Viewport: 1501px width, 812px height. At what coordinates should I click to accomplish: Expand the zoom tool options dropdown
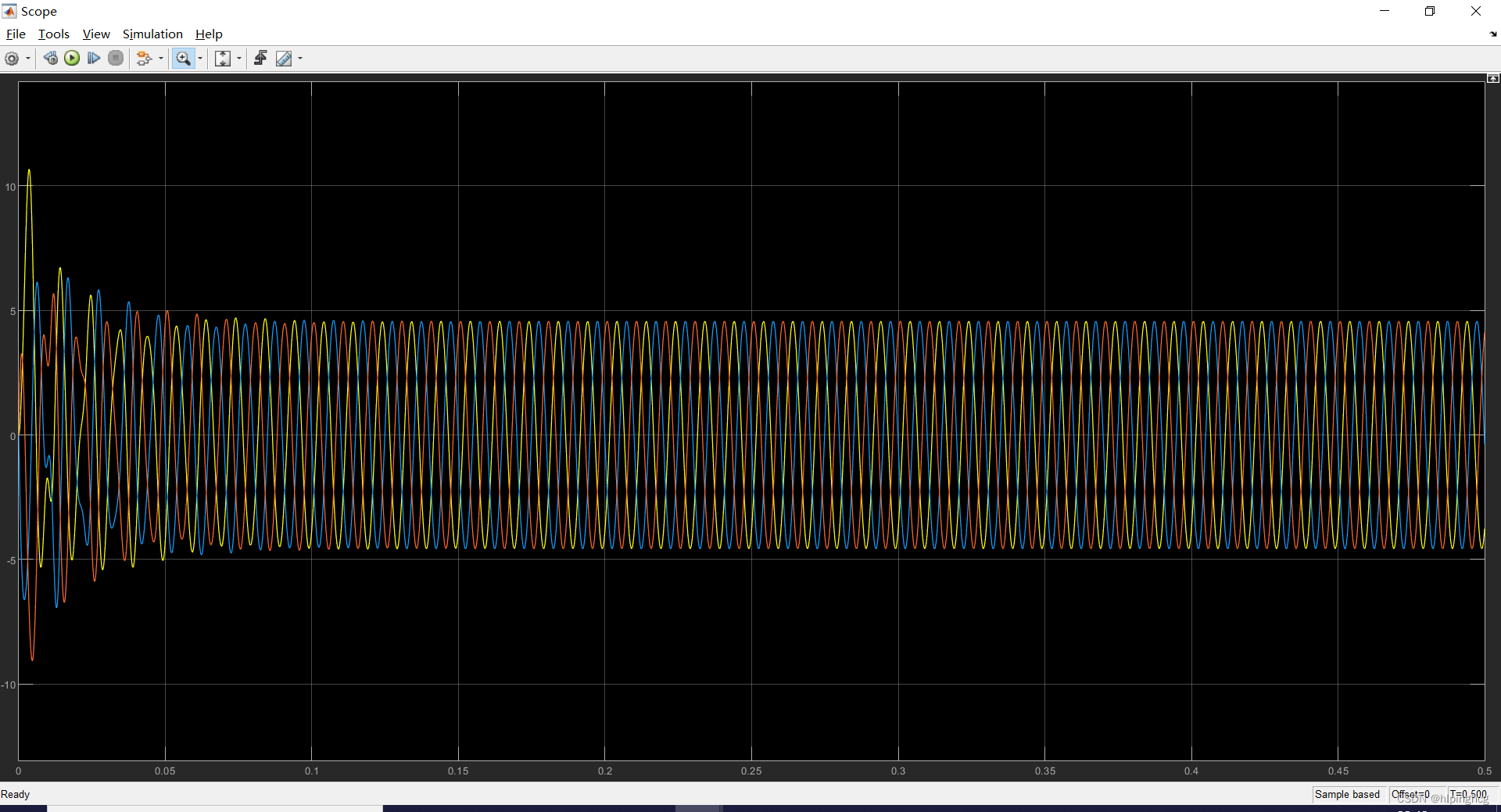pyautogui.click(x=200, y=59)
